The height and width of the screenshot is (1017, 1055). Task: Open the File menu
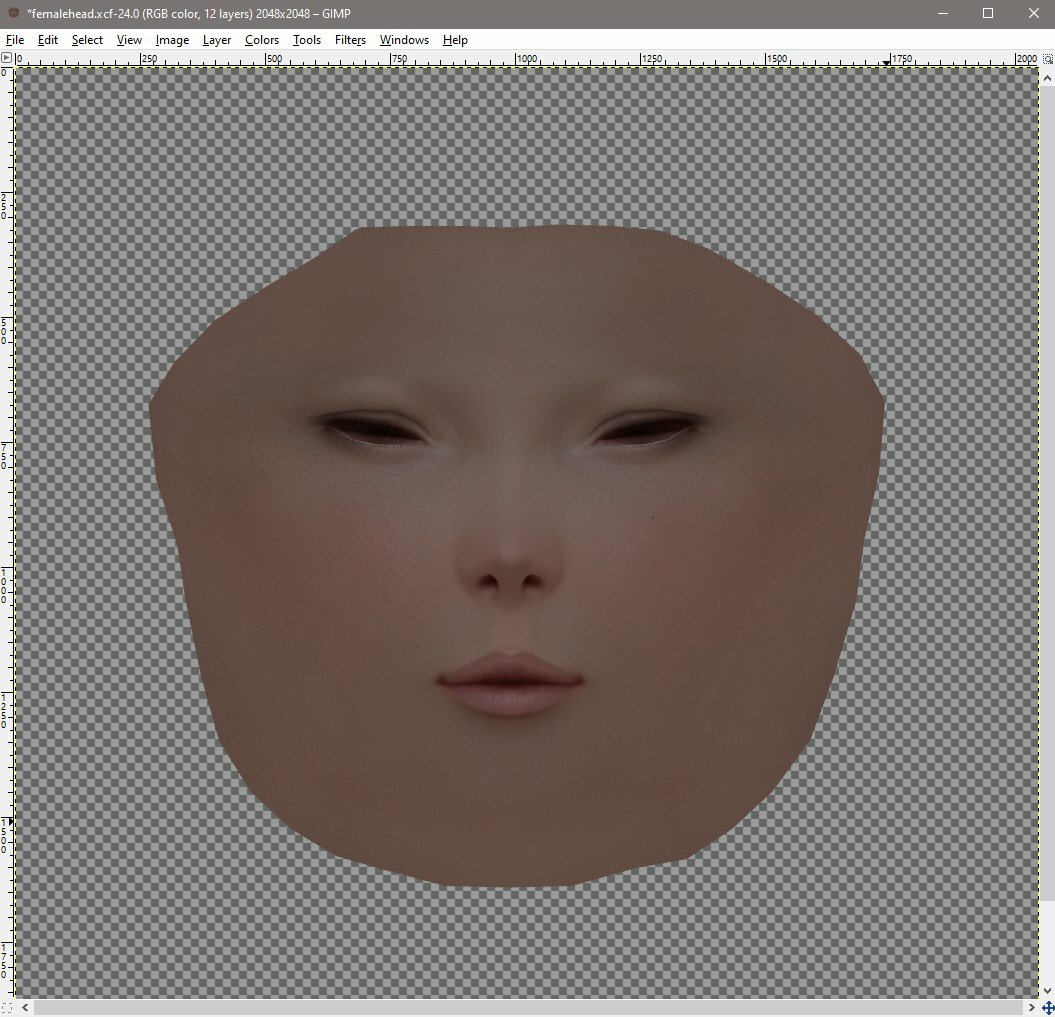[15, 40]
